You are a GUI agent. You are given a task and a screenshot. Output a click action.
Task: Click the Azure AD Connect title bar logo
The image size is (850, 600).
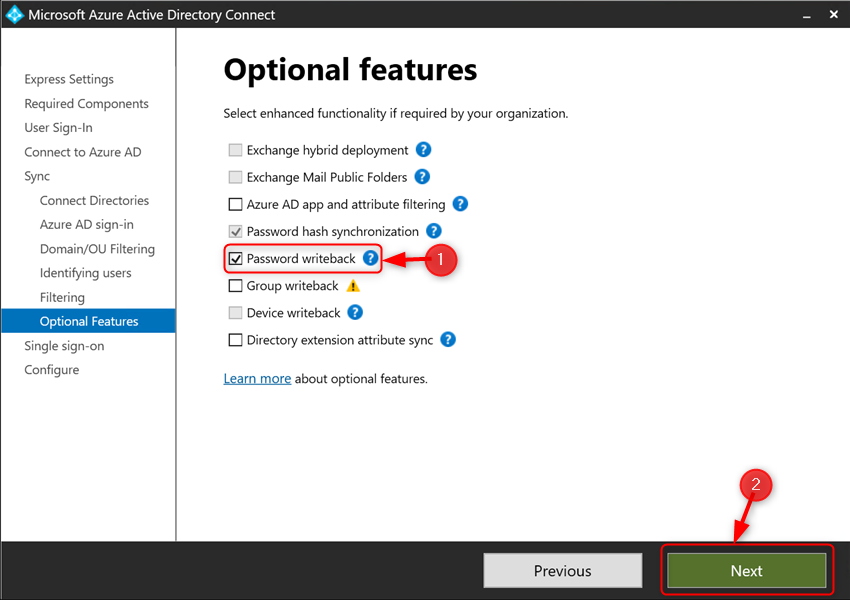[x=14, y=14]
